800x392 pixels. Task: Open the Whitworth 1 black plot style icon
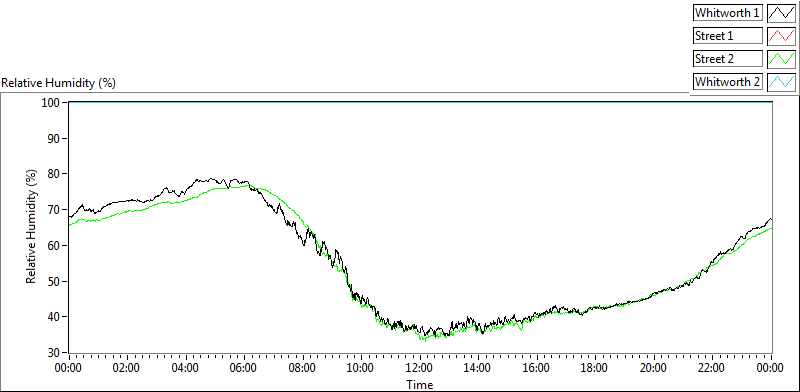(x=781, y=13)
